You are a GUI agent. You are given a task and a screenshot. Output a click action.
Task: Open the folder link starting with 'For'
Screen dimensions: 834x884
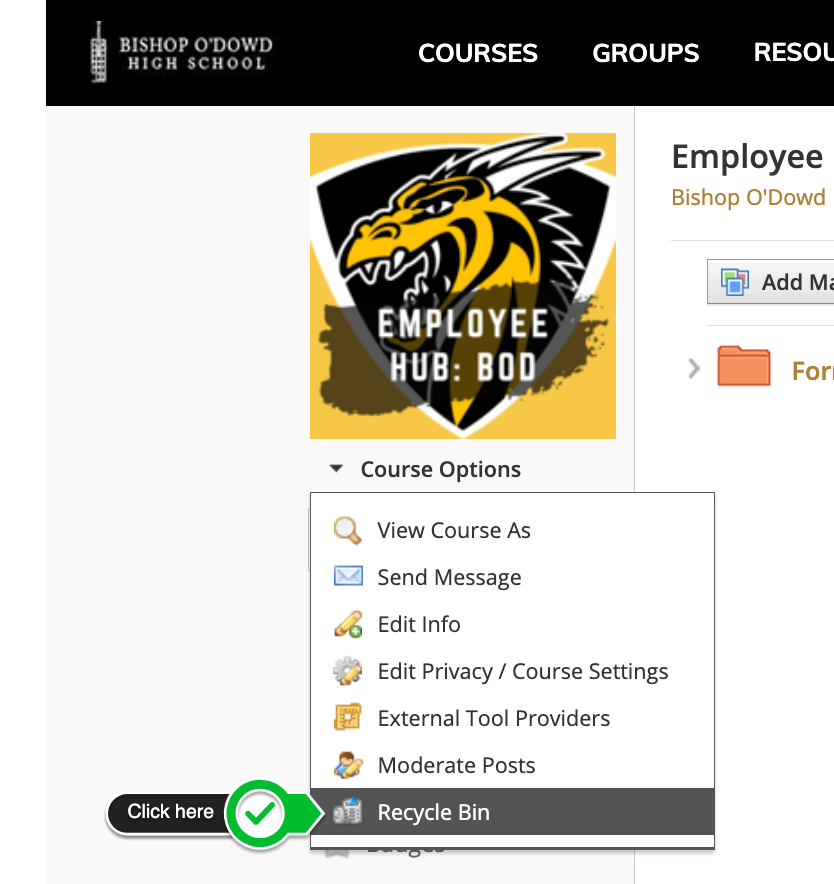[x=813, y=371]
